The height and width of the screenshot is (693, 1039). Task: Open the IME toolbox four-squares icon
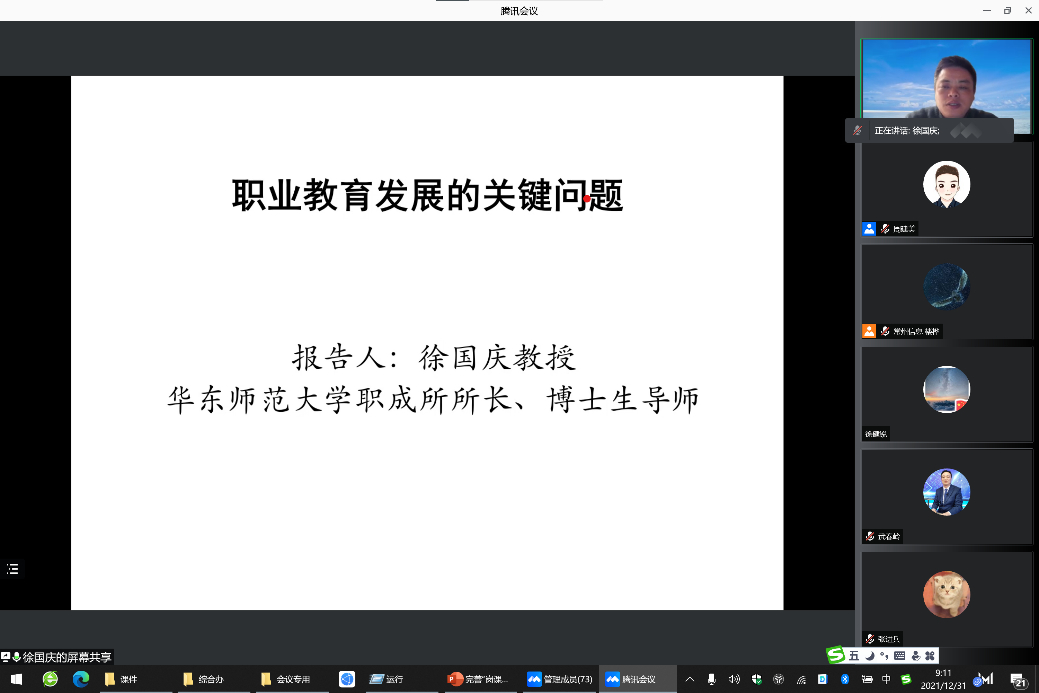pos(930,656)
